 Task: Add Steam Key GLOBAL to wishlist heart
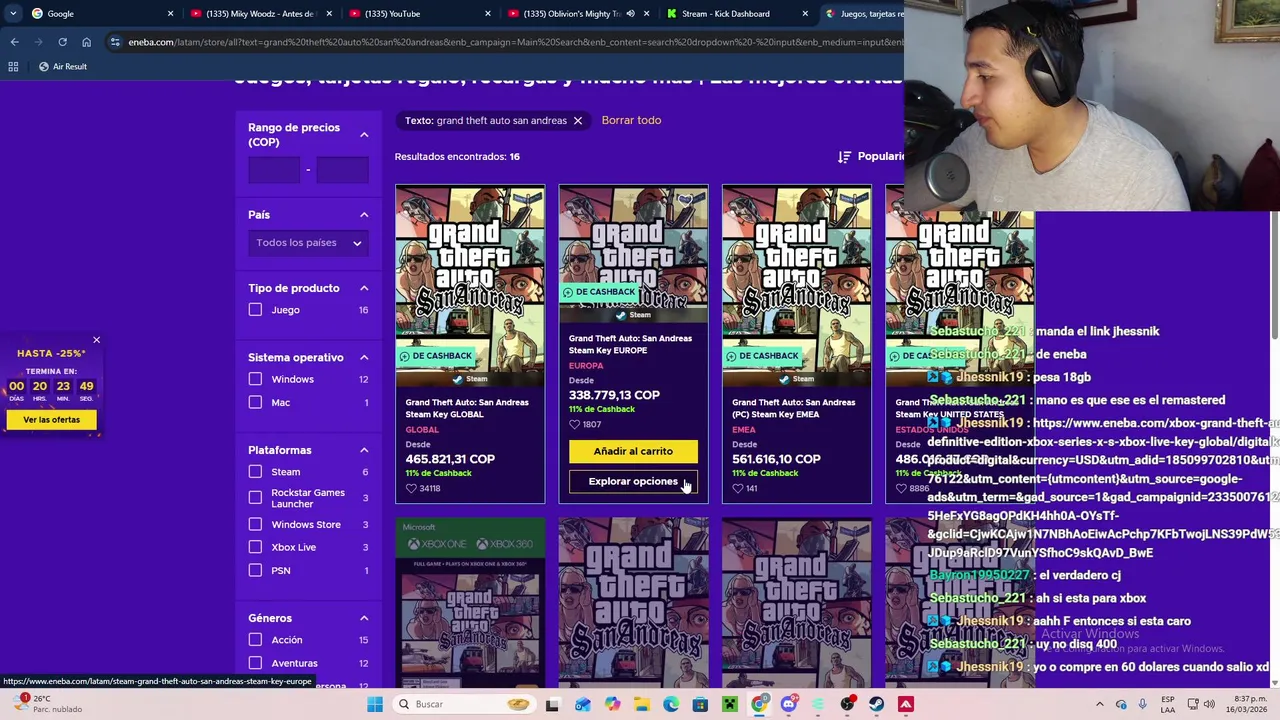tap(411, 488)
